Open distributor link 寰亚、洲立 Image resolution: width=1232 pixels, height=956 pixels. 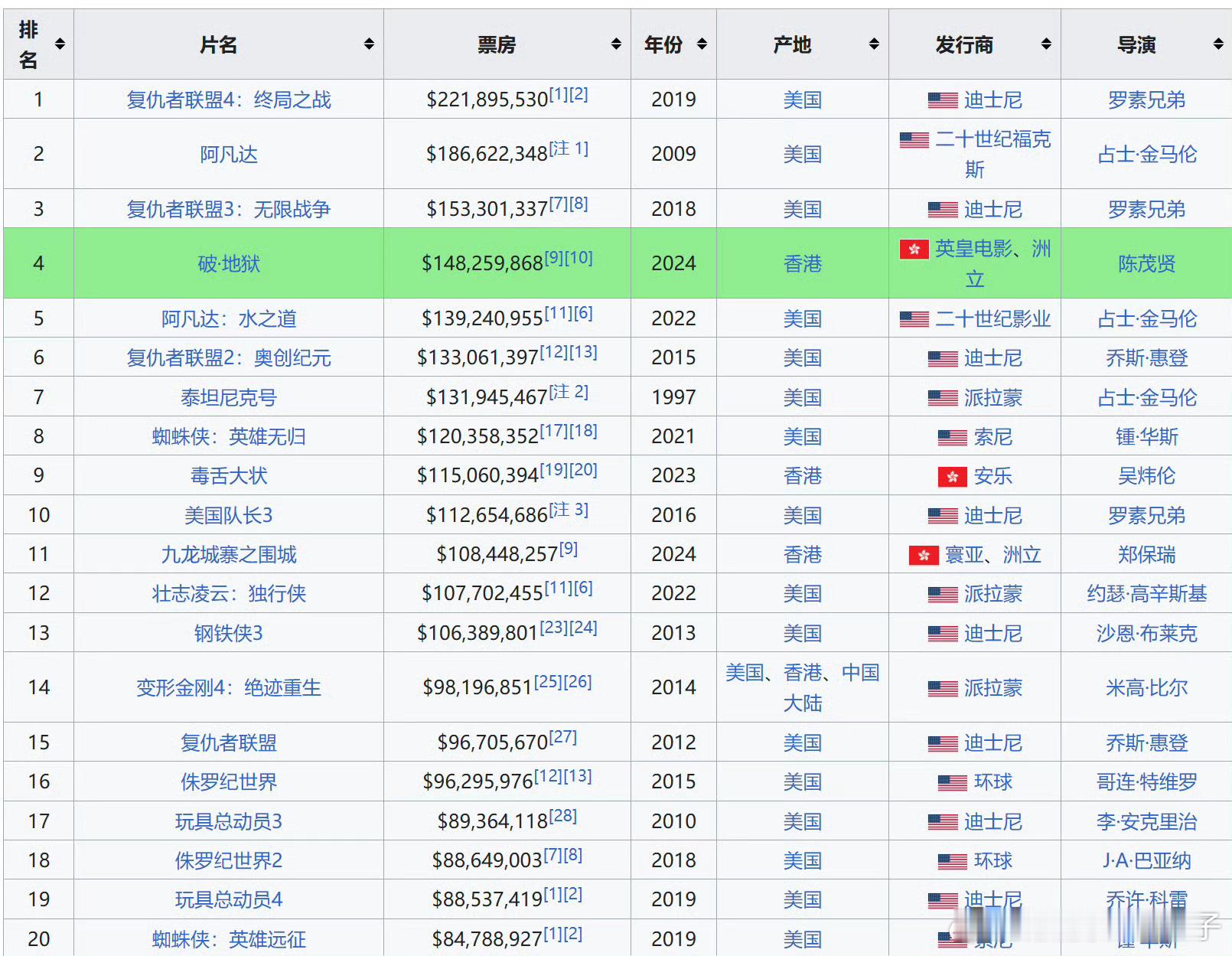pos(993,554)
